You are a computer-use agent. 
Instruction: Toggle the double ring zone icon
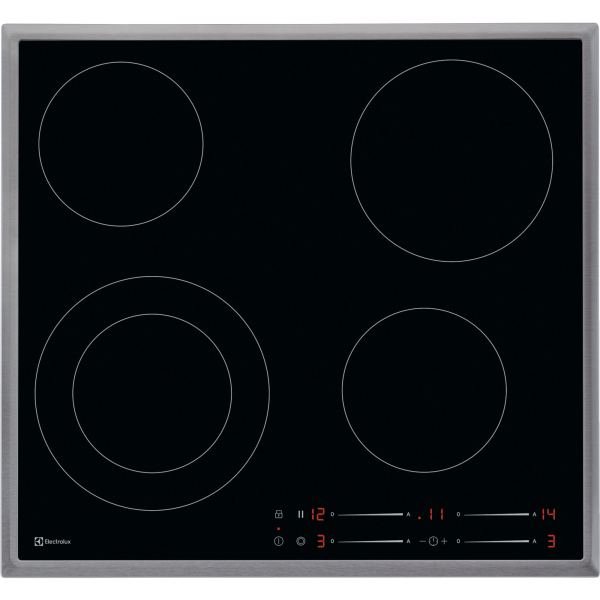pyautogui.click(x=300, y=541)
